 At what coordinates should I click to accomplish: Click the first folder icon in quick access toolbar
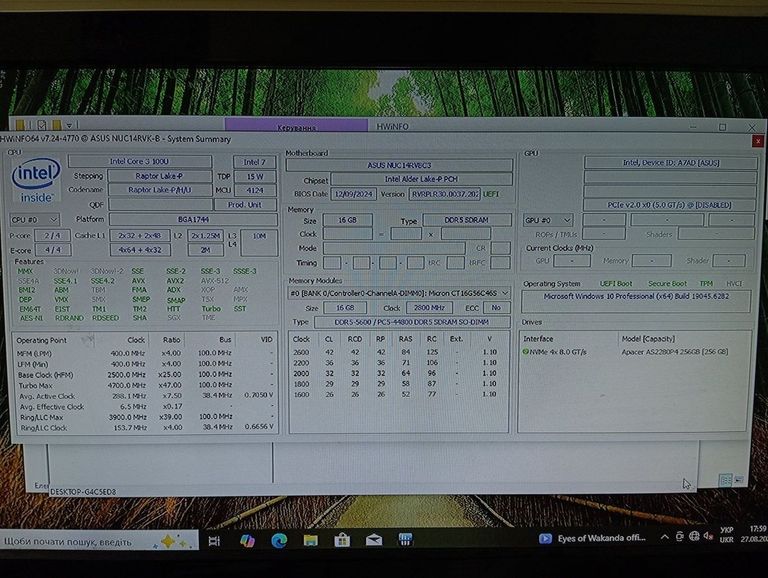(x=20, y=125)
